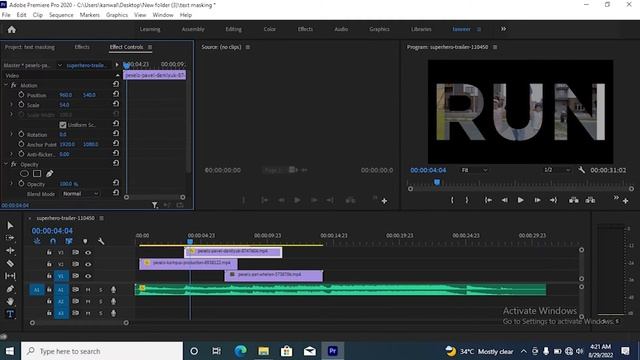Collapse the Motion effect group
640x360 pixels.
[6, 85]
